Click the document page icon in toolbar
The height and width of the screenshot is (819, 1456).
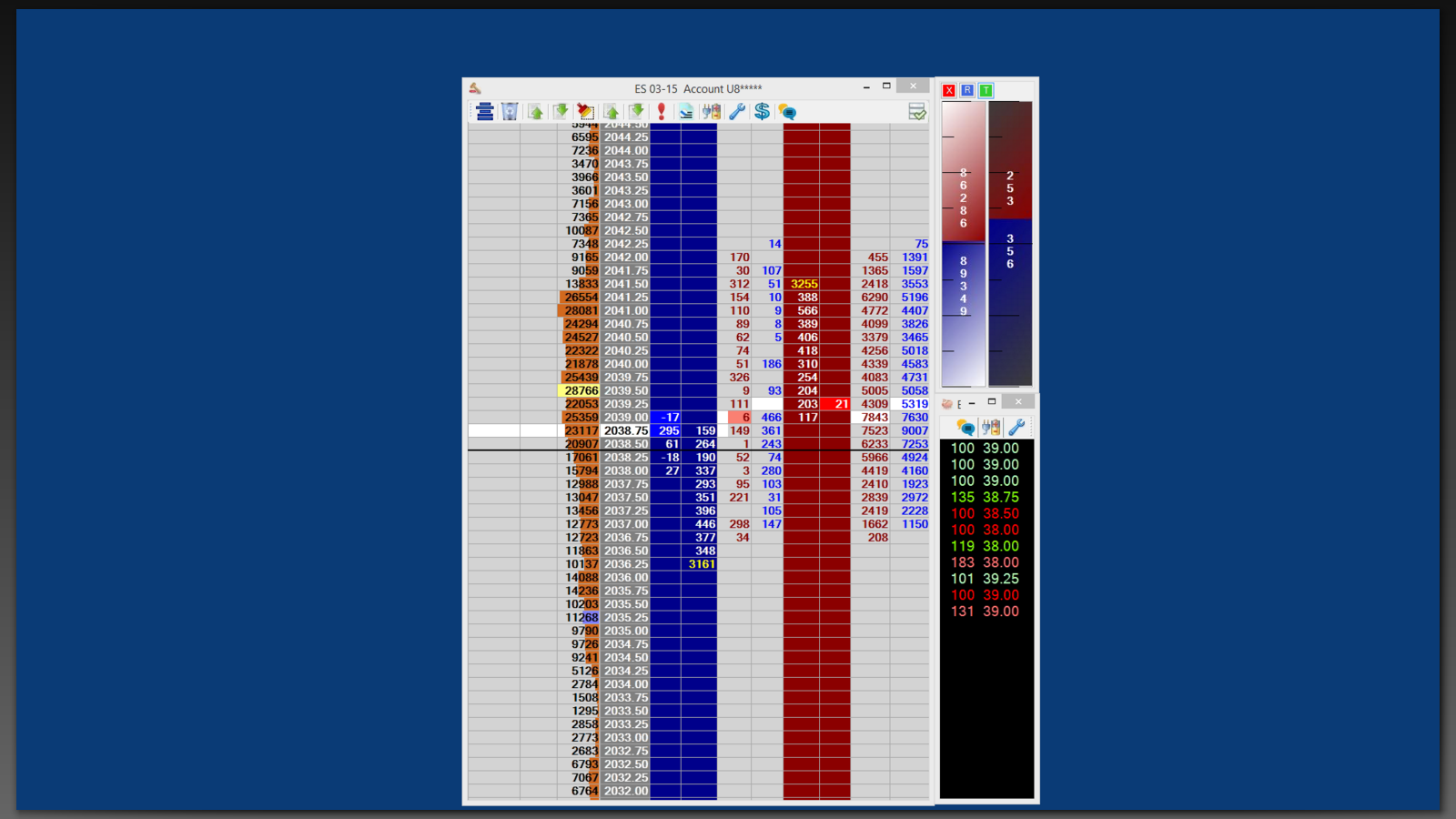(x=686, y=112)
